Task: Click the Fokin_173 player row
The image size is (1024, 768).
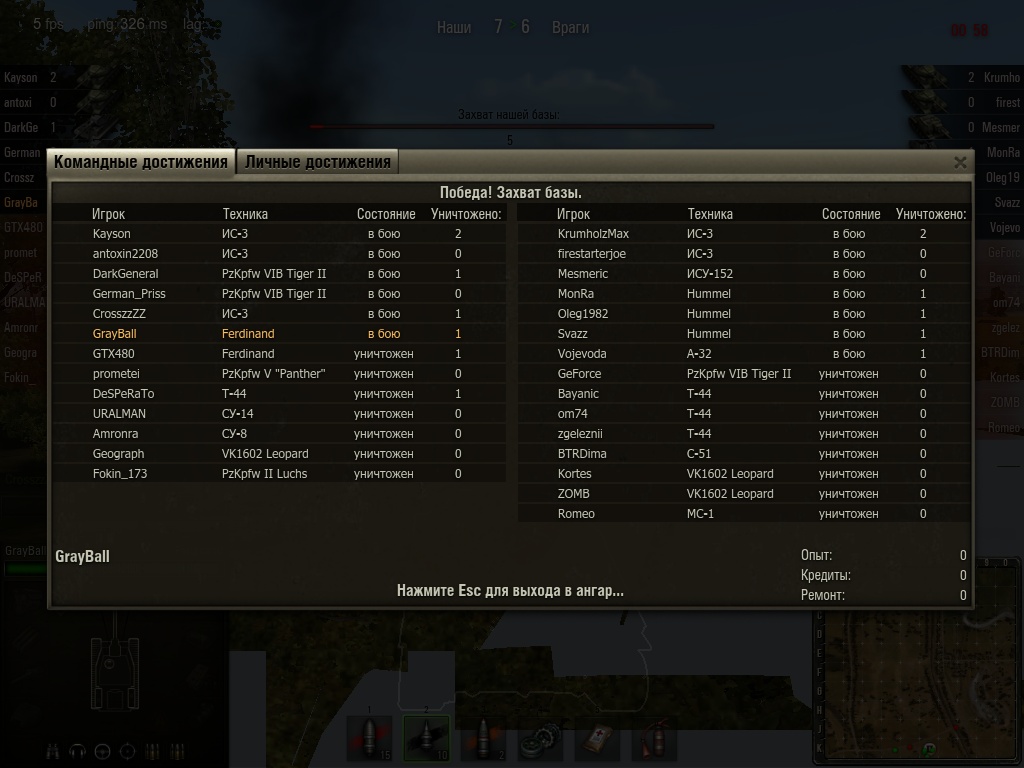Action: [280, 474]
